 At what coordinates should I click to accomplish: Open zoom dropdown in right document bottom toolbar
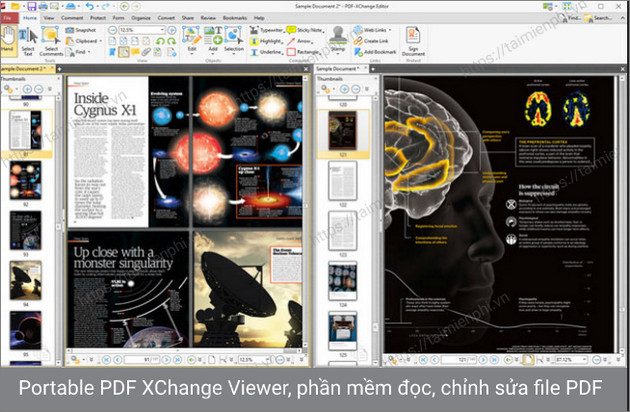[x=585, y=360]
